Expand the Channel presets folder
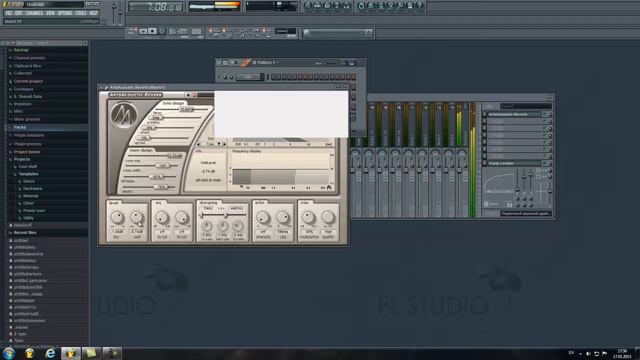640x360 pixels. (x=29, y=58)
